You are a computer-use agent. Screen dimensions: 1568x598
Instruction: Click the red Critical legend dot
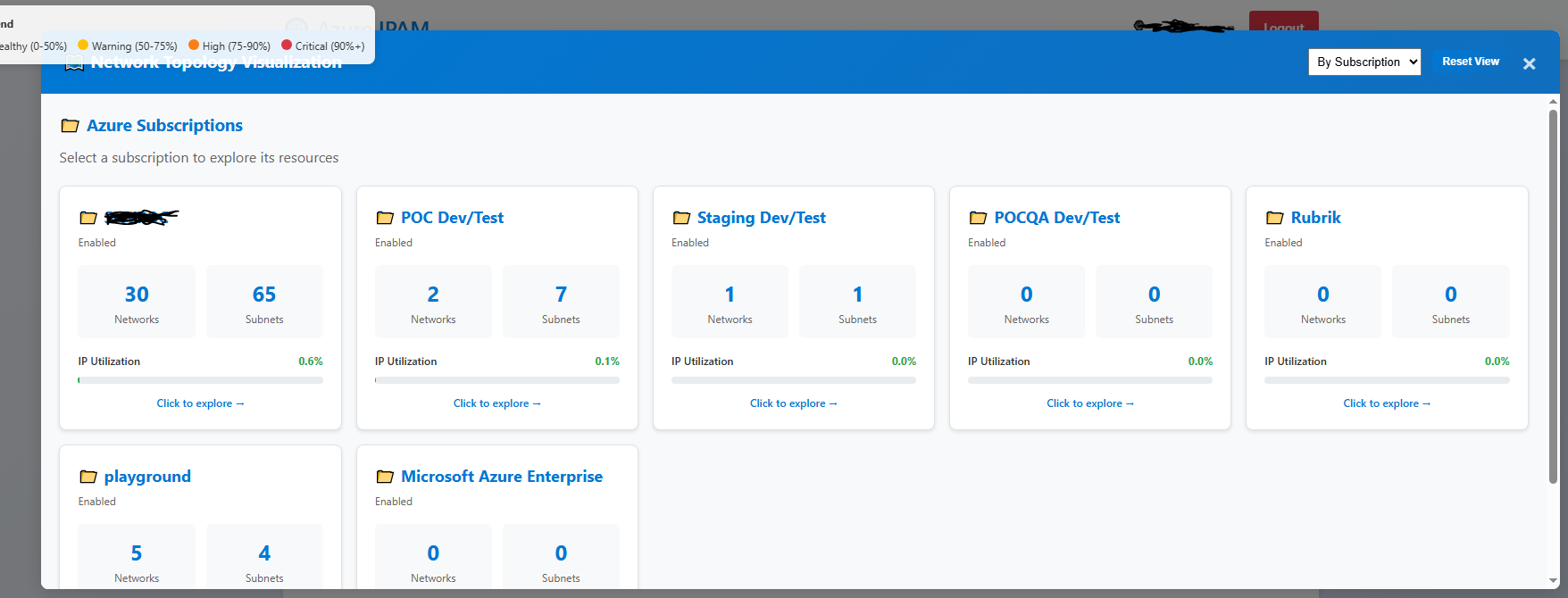(x=287, y=45)
